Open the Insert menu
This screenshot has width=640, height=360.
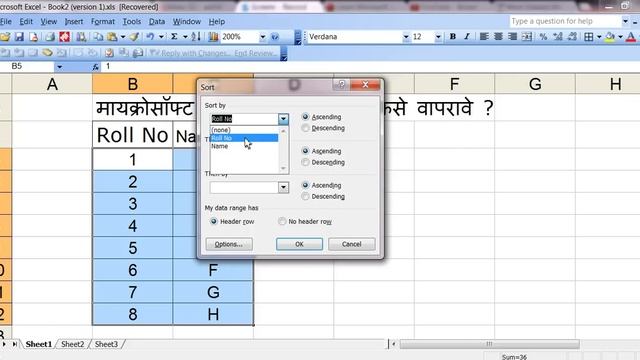click(74, 22)
